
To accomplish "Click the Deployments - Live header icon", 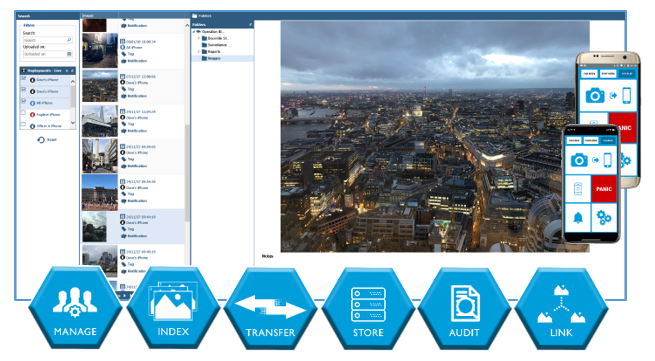I will point(24,71).
